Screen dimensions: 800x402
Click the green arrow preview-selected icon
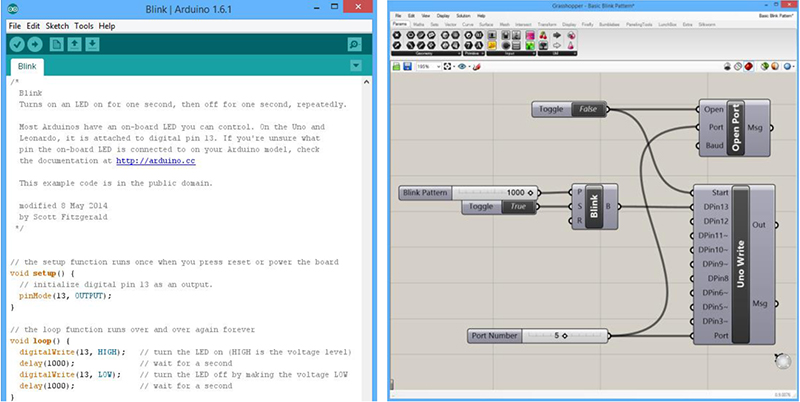click(765, 66)
